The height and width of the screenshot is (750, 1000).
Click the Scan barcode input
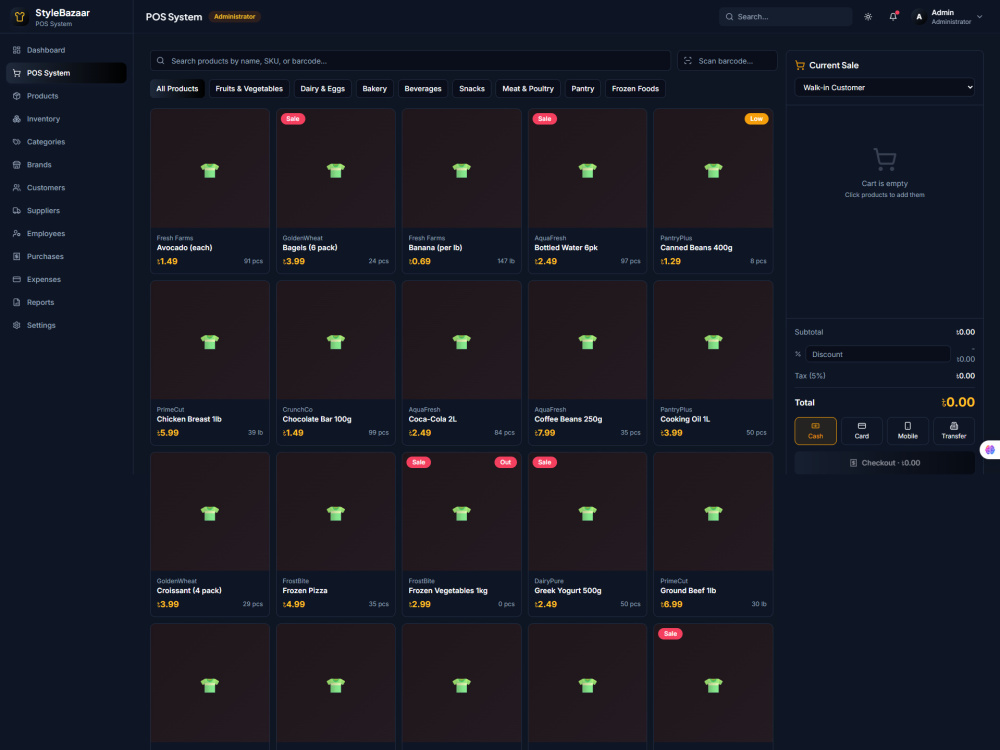click(x=727, y=61)
